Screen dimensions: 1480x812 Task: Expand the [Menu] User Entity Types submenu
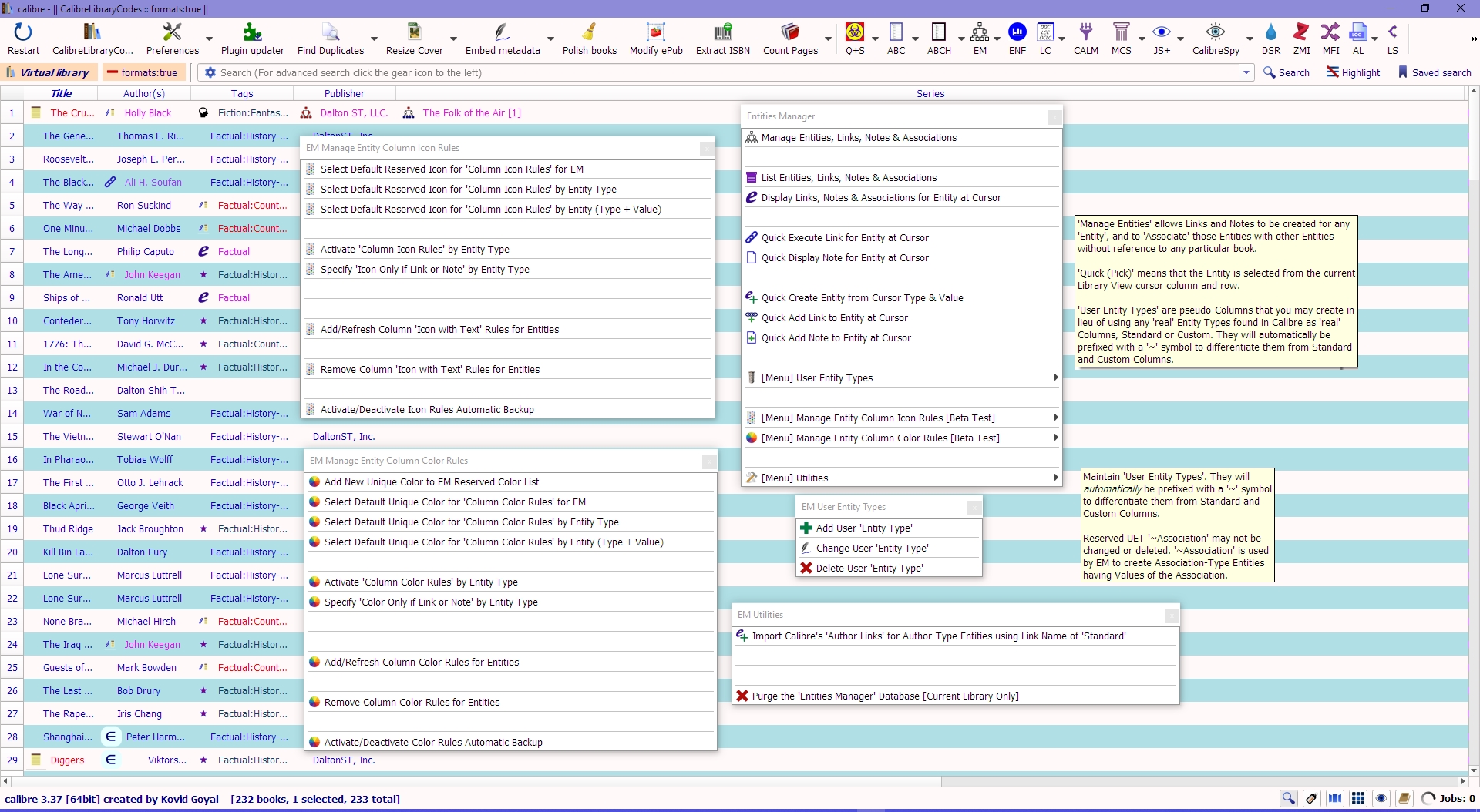tap(902, 378)
